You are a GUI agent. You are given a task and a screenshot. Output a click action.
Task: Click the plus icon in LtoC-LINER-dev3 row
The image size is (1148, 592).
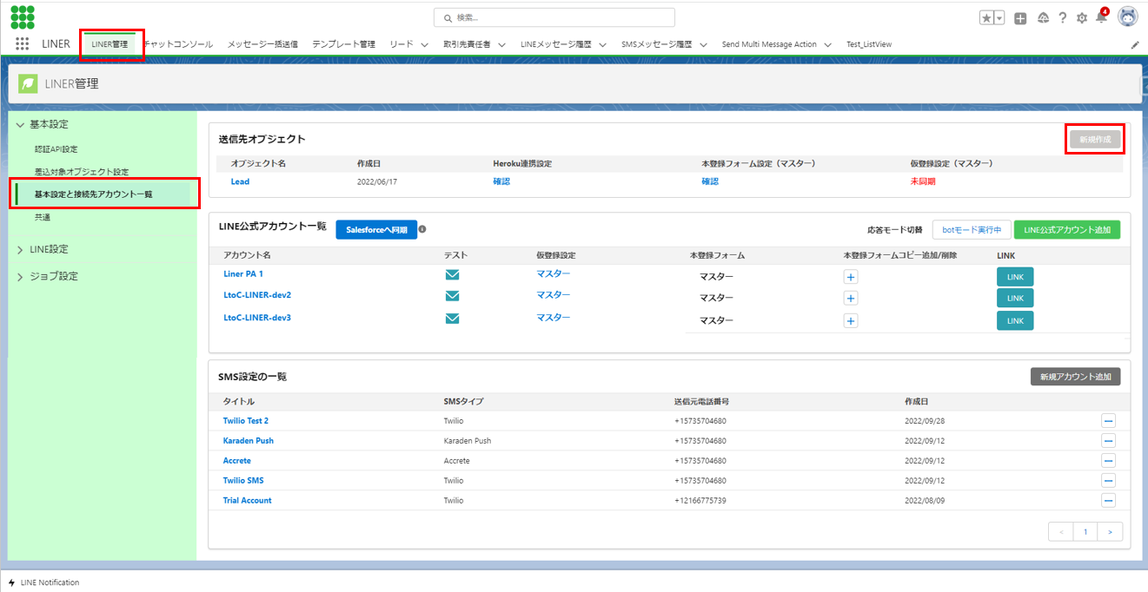click(x=851, y=321)
